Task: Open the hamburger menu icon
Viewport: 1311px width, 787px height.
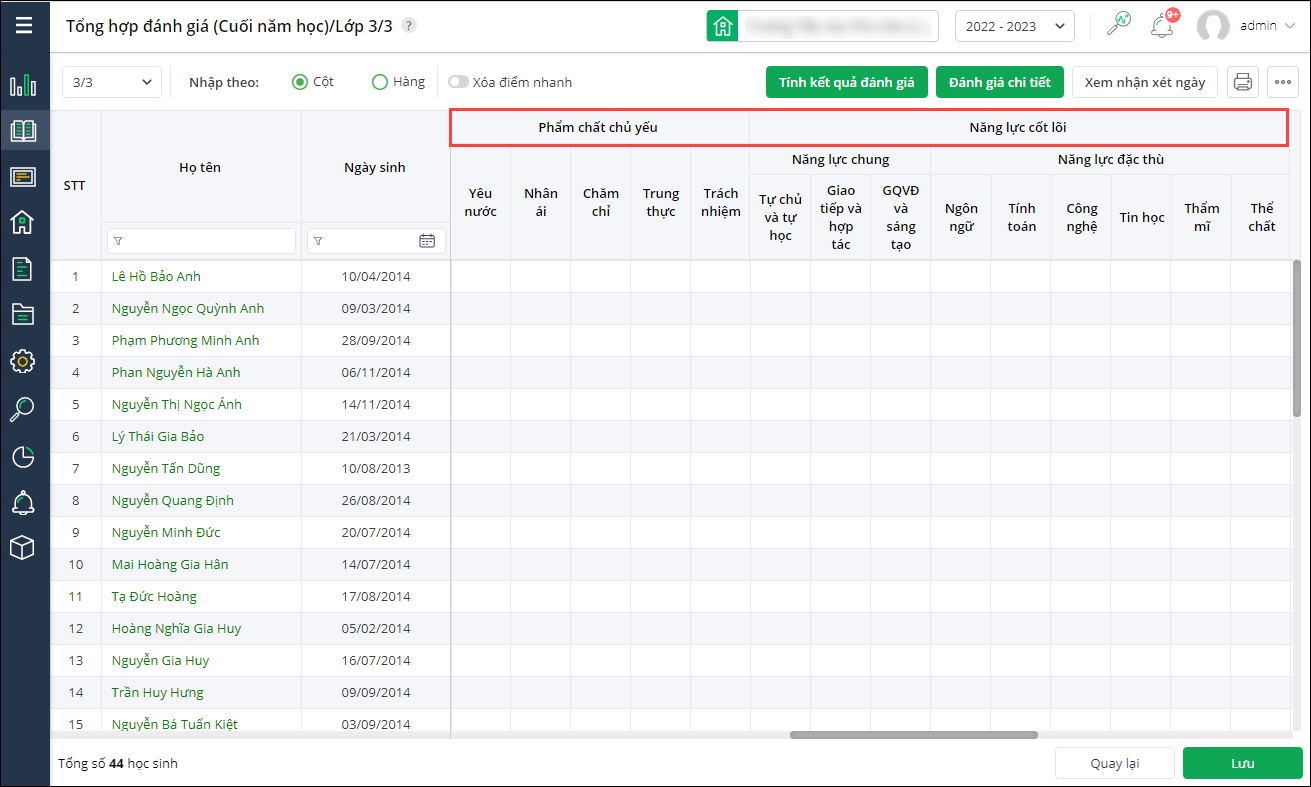Action: coord(24,25)
